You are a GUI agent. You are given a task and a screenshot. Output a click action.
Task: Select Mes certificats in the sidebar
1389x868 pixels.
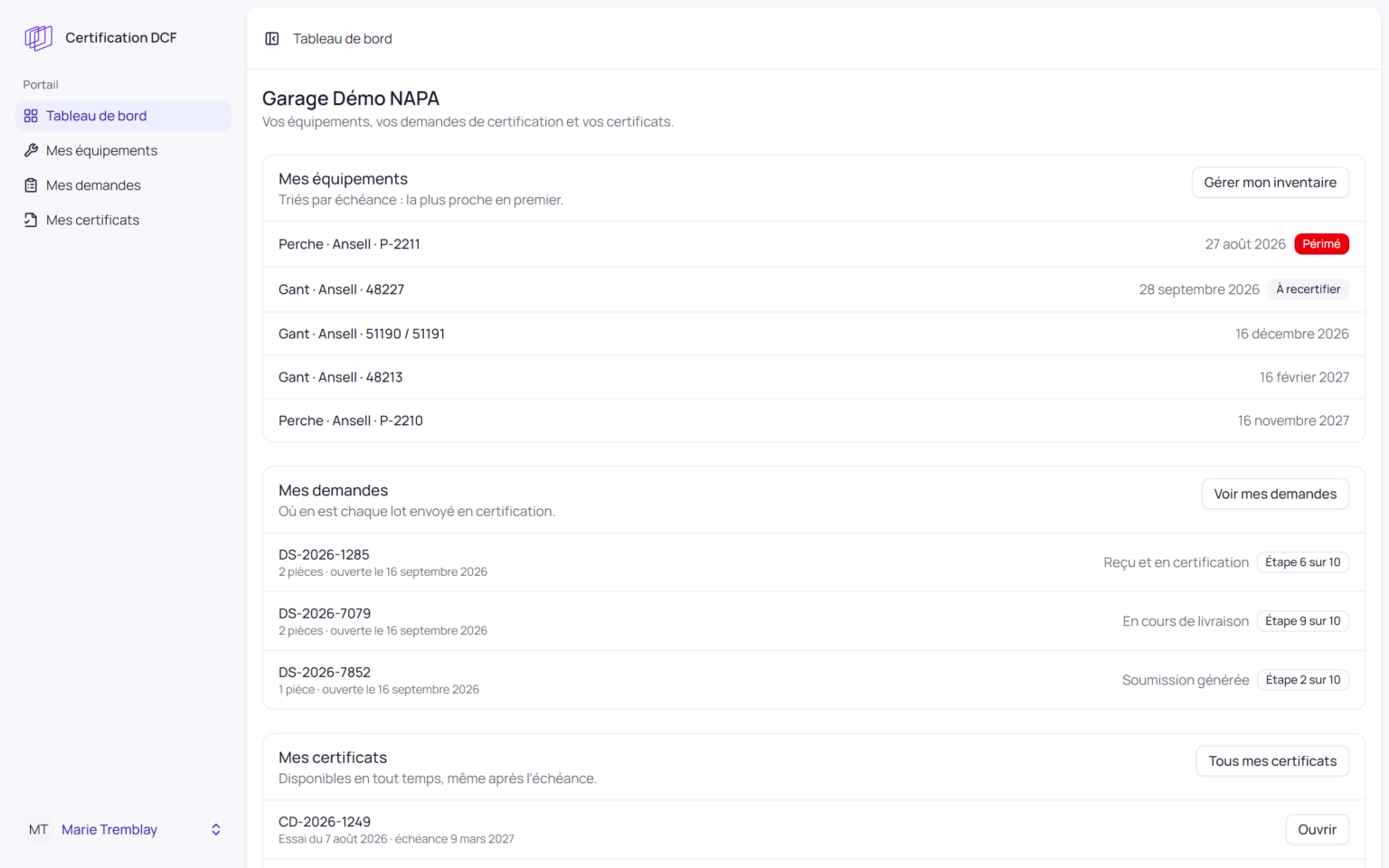[x=123, y=220]
